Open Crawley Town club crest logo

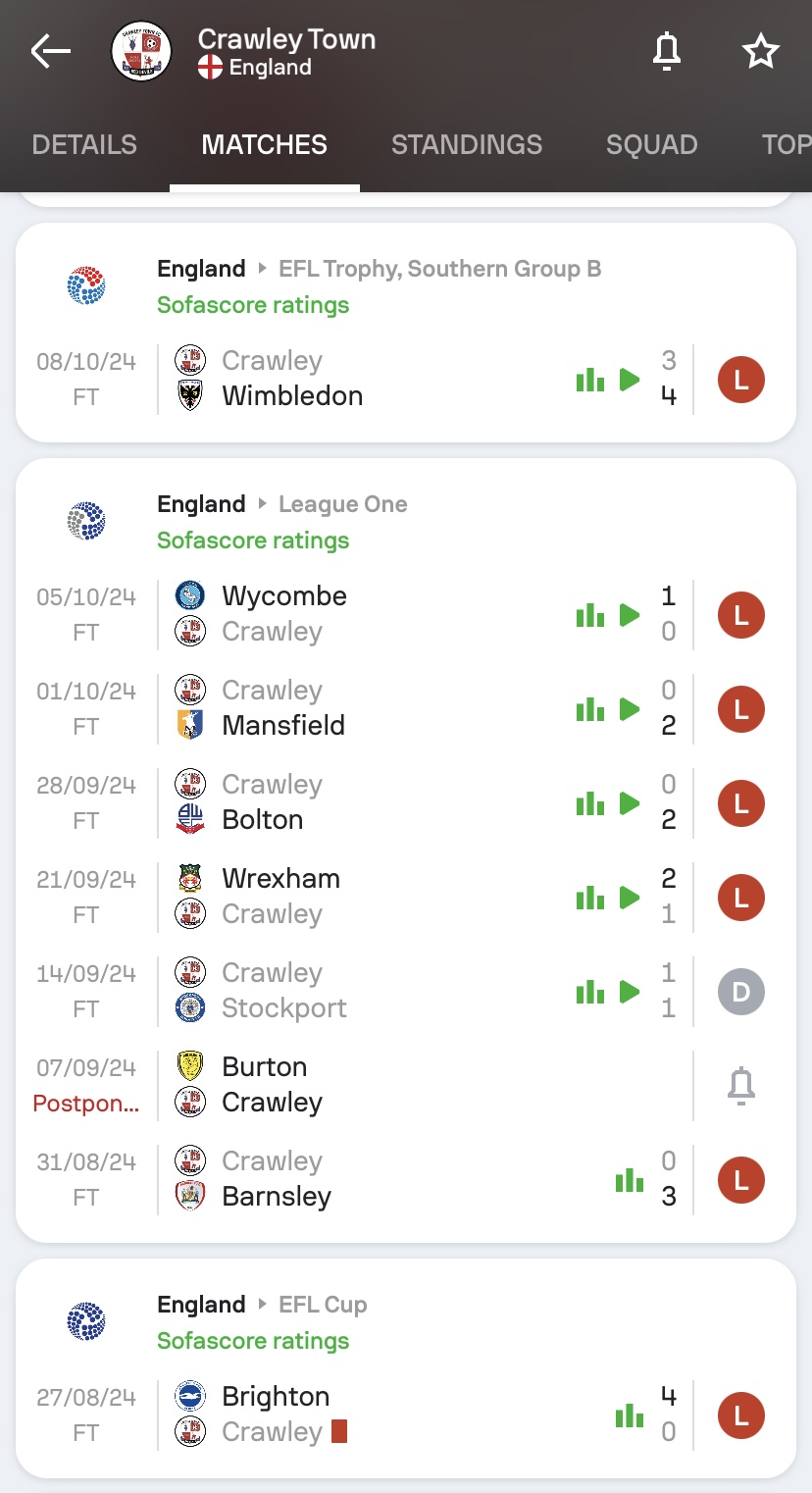pyautogui.click(x=141, y=51)
